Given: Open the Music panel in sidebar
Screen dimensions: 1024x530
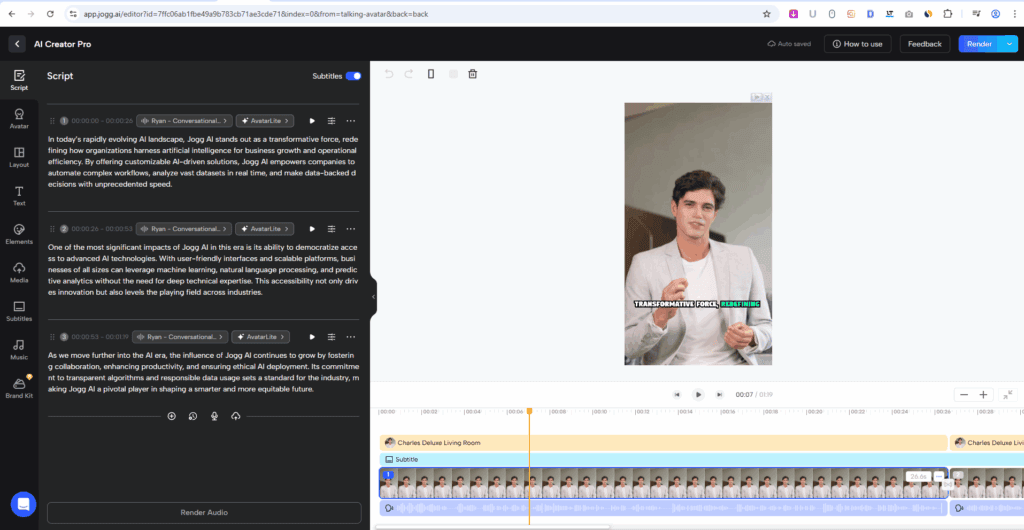Looking at the screenshot, I should click(19, 348).
